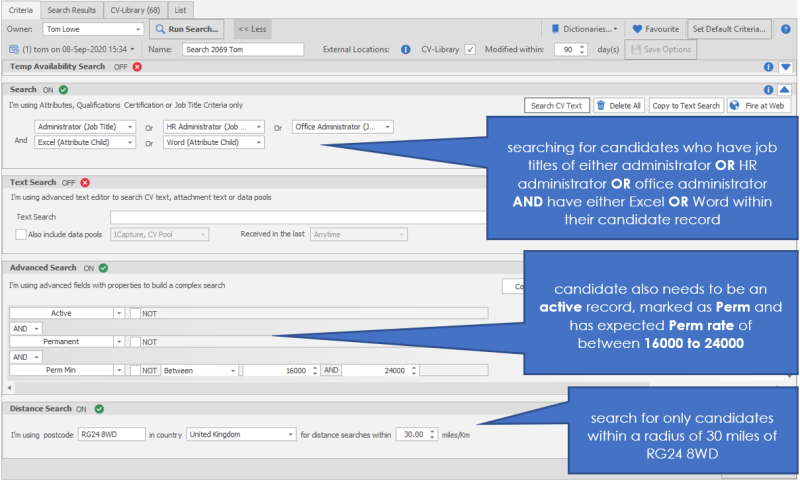Switch to the Search Results tab
Viewport: 800px width, 481px height.
click(70, 10)
